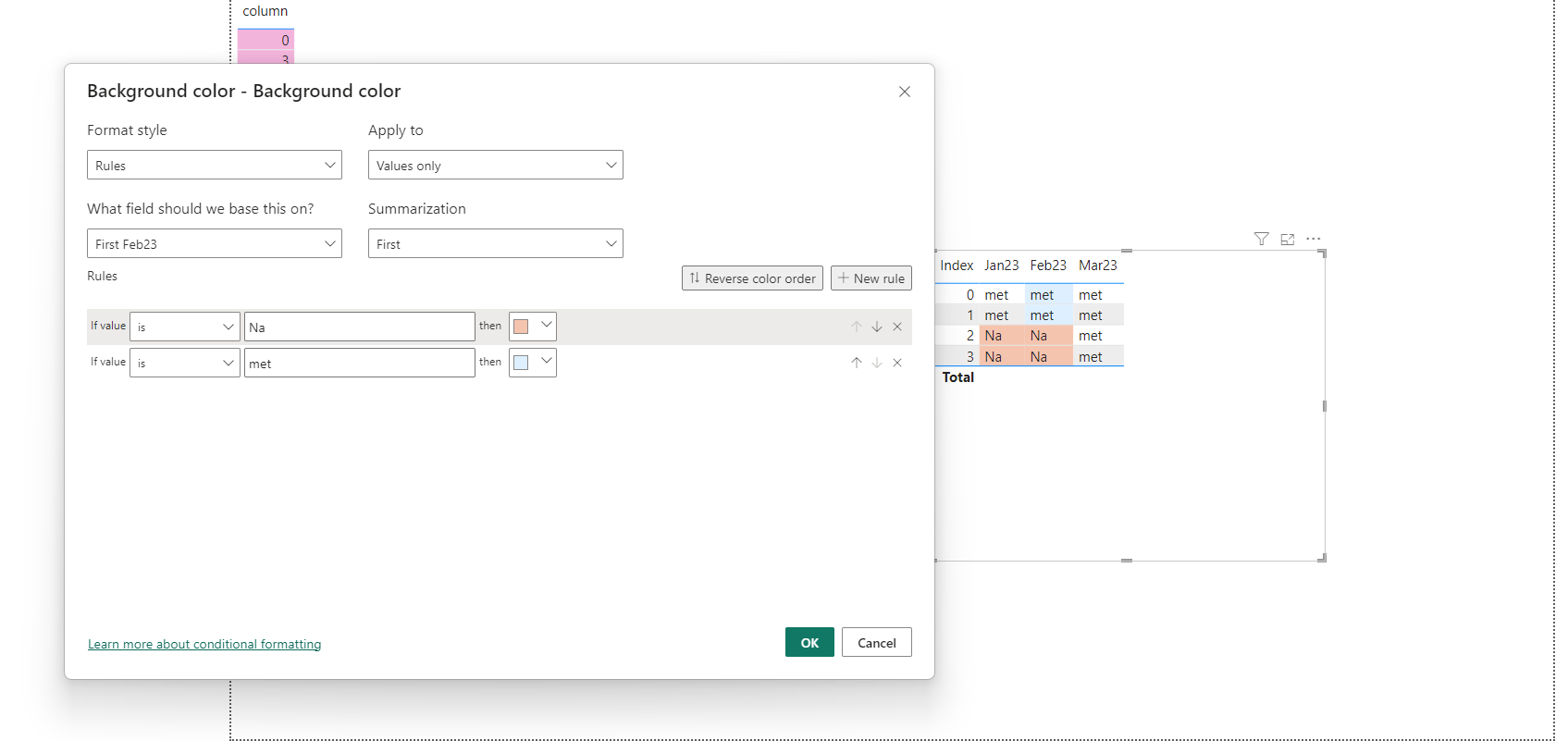The height and width of the screenshot is (741, 1568).
Task: Open the Summarization dropdown
Action: pyautogui.click(x=496, y=243)
